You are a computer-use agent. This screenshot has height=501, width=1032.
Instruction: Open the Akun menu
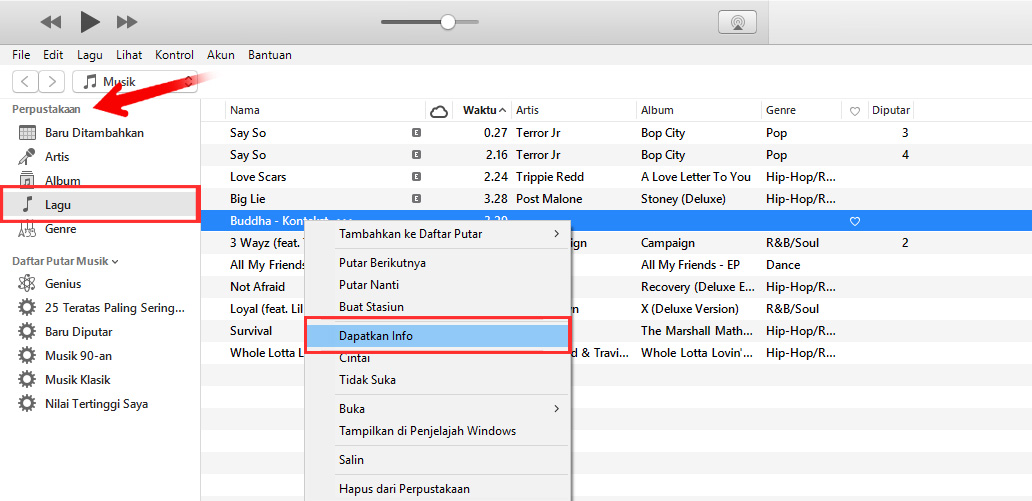(220, 55)
